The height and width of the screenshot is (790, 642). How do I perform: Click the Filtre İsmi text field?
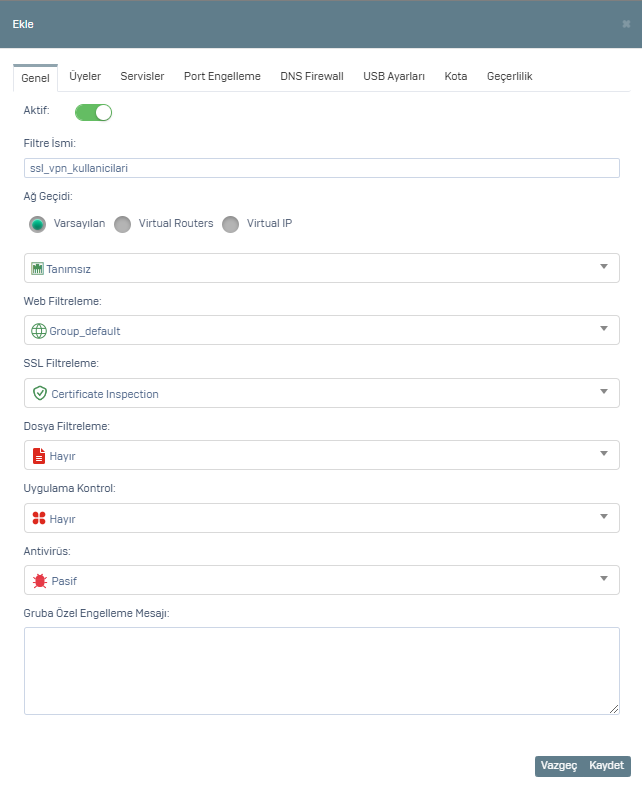coord(322,168)
